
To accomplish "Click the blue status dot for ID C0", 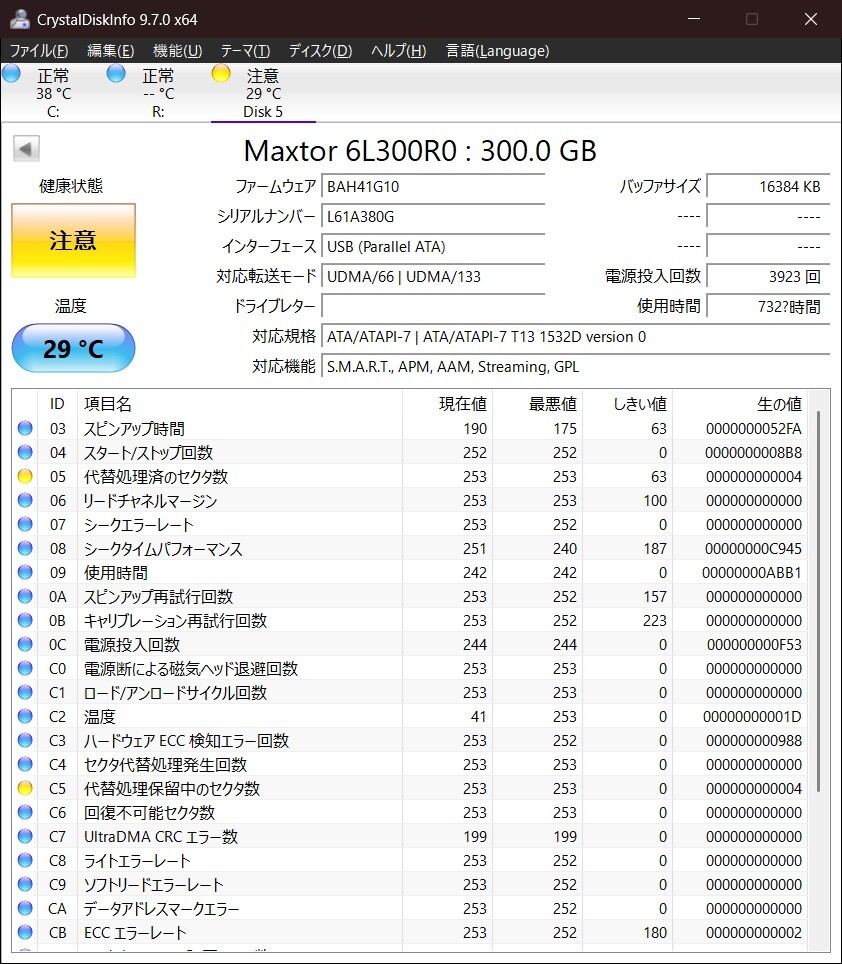I will coord(25,668).
